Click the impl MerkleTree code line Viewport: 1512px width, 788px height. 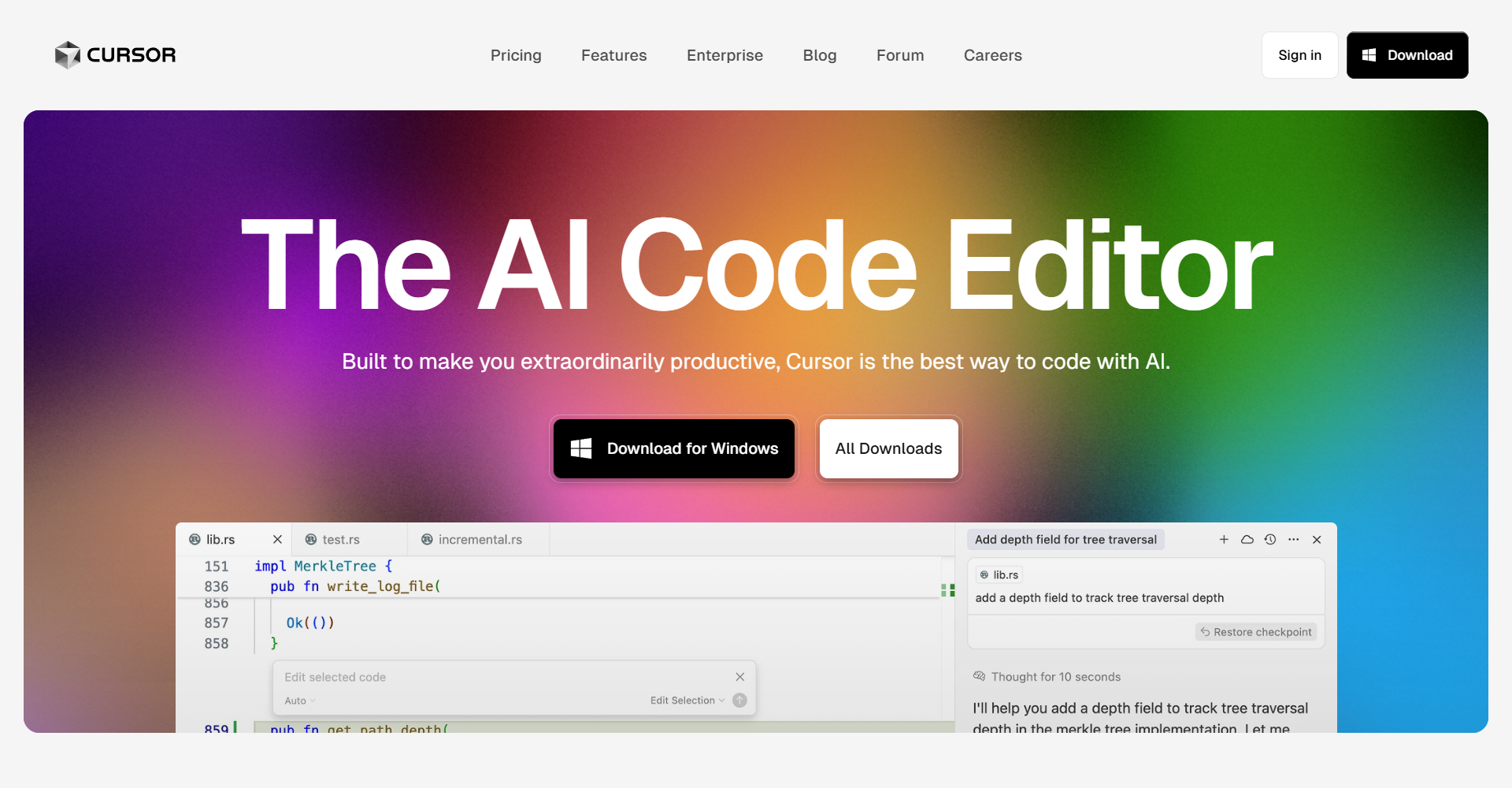323,566
